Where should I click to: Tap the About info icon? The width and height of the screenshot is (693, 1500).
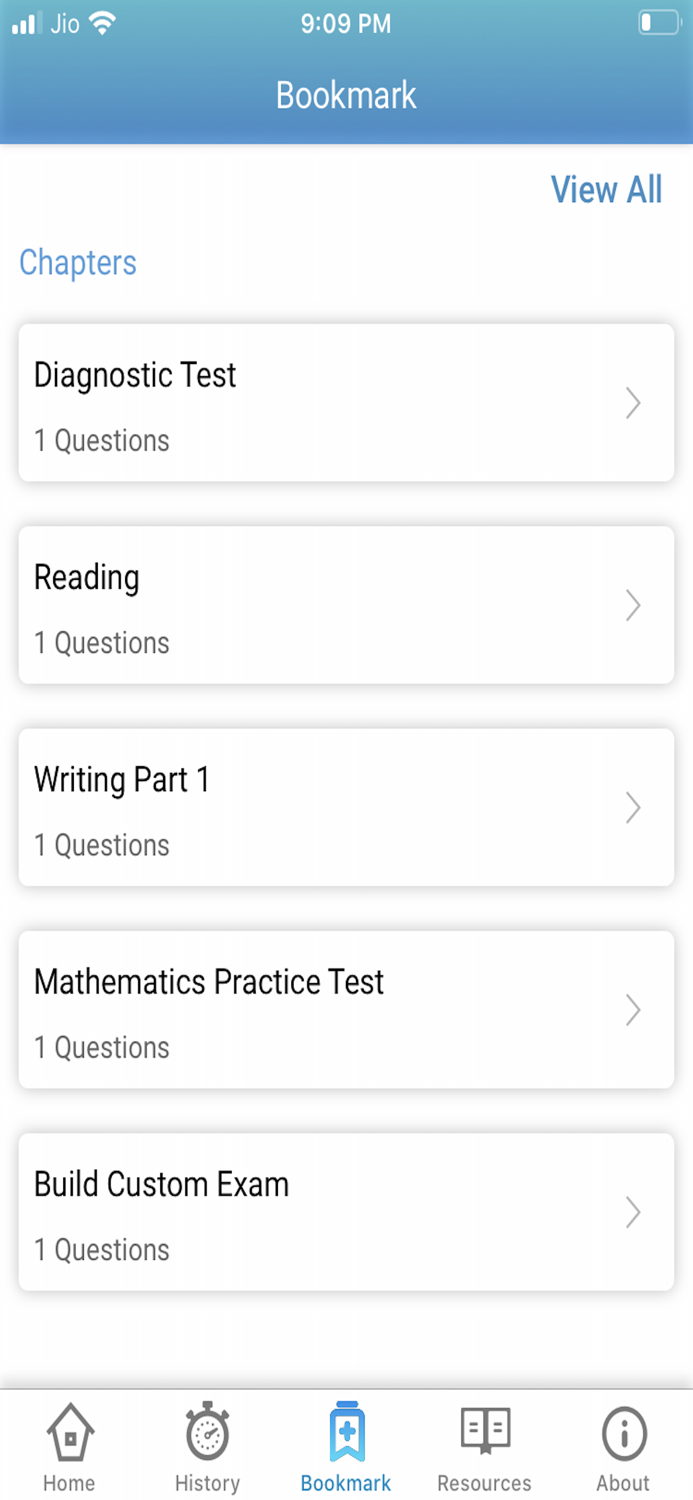[622, 1434]
